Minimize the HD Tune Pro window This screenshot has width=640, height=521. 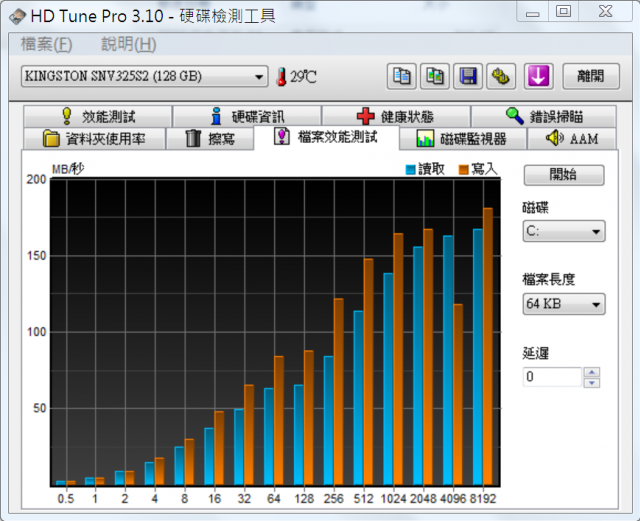(x=533, y=11)
